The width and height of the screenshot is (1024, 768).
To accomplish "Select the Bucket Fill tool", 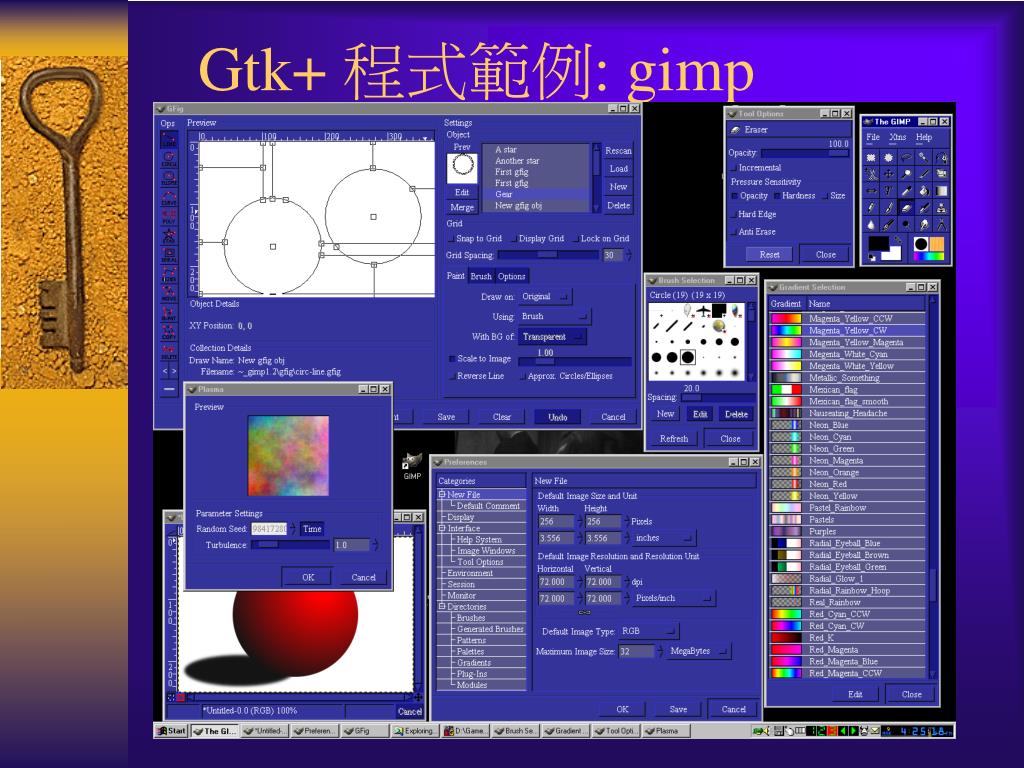I will click(x=923, y=191).
